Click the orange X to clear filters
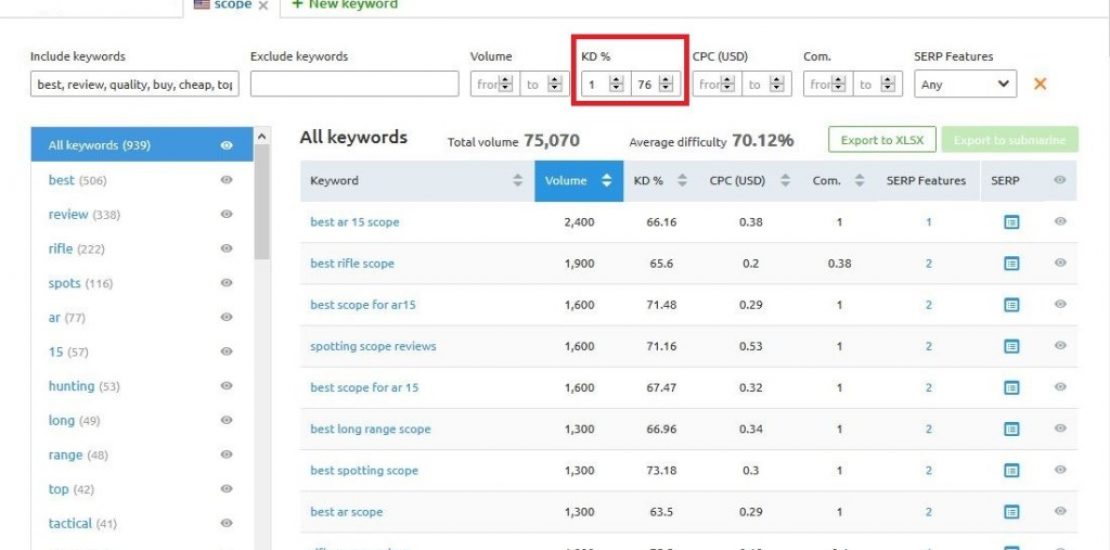Screen dimensions: 1110x550 (1040, 85)
